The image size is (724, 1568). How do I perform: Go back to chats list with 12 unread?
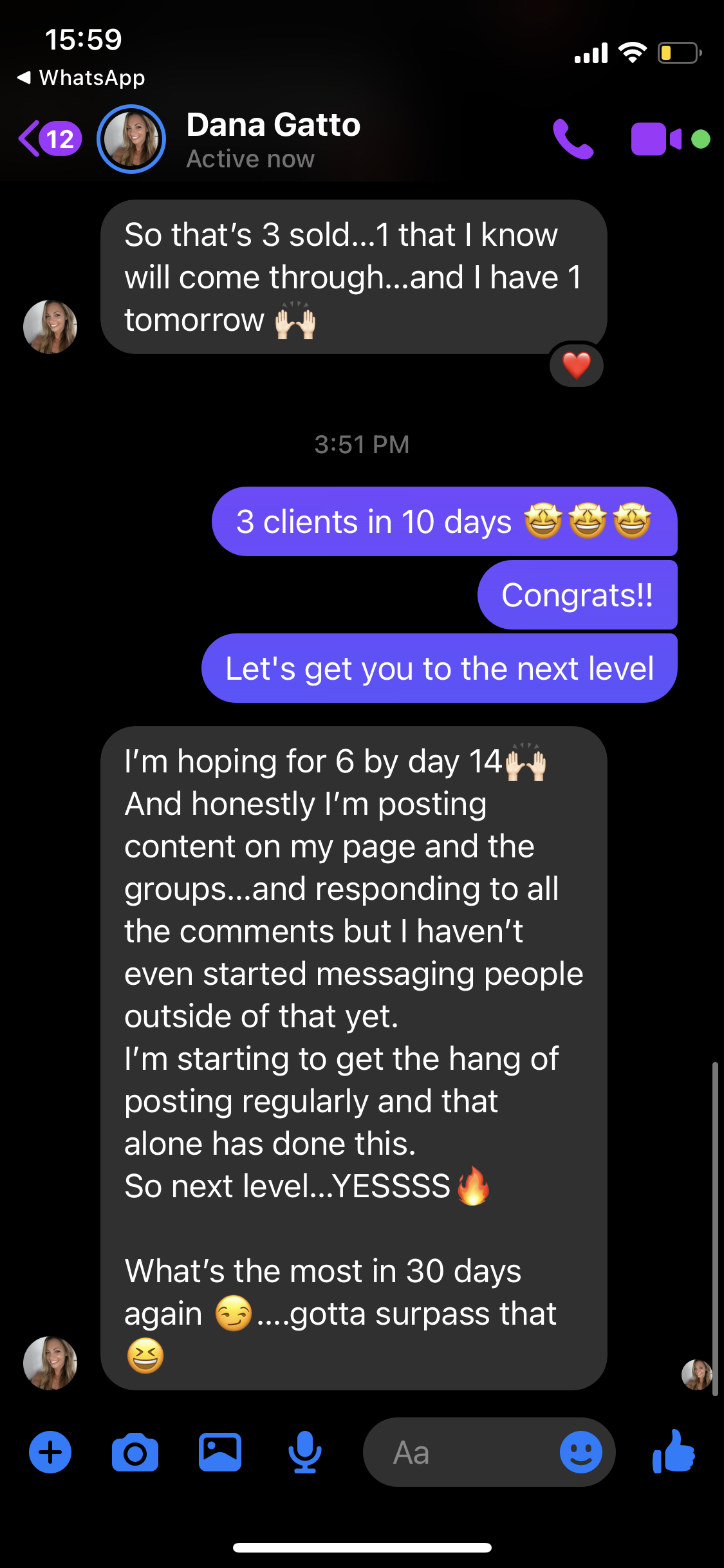(50, 139)
